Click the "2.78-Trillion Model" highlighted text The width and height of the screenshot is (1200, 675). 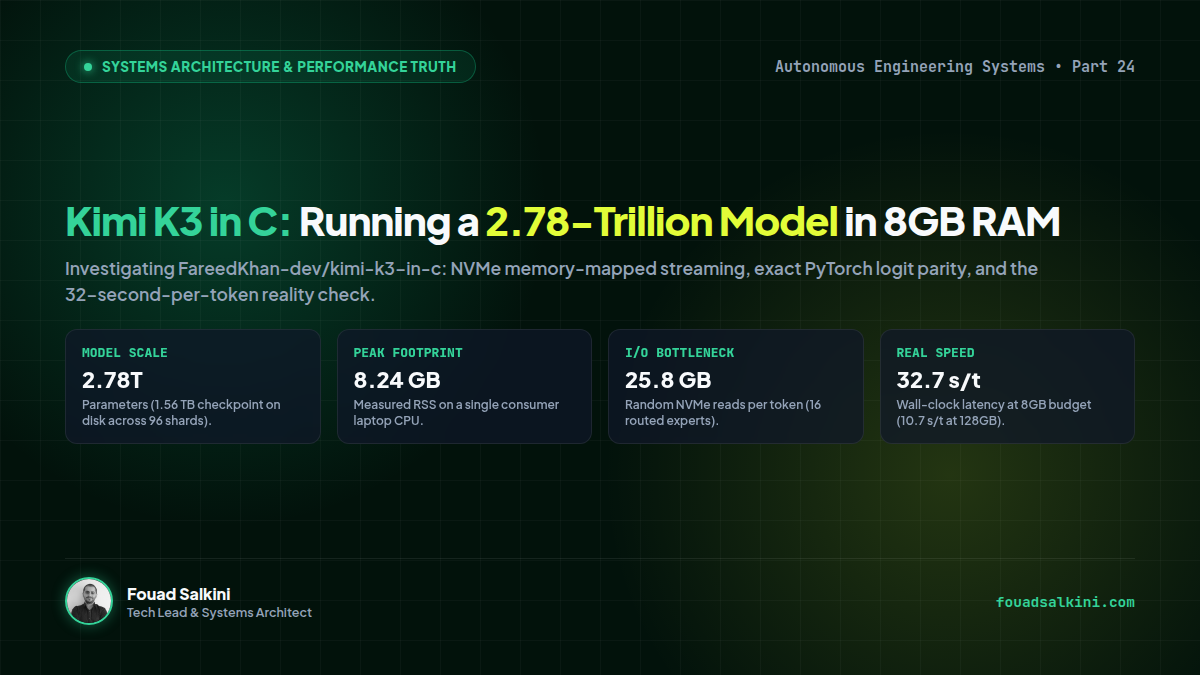662,222
